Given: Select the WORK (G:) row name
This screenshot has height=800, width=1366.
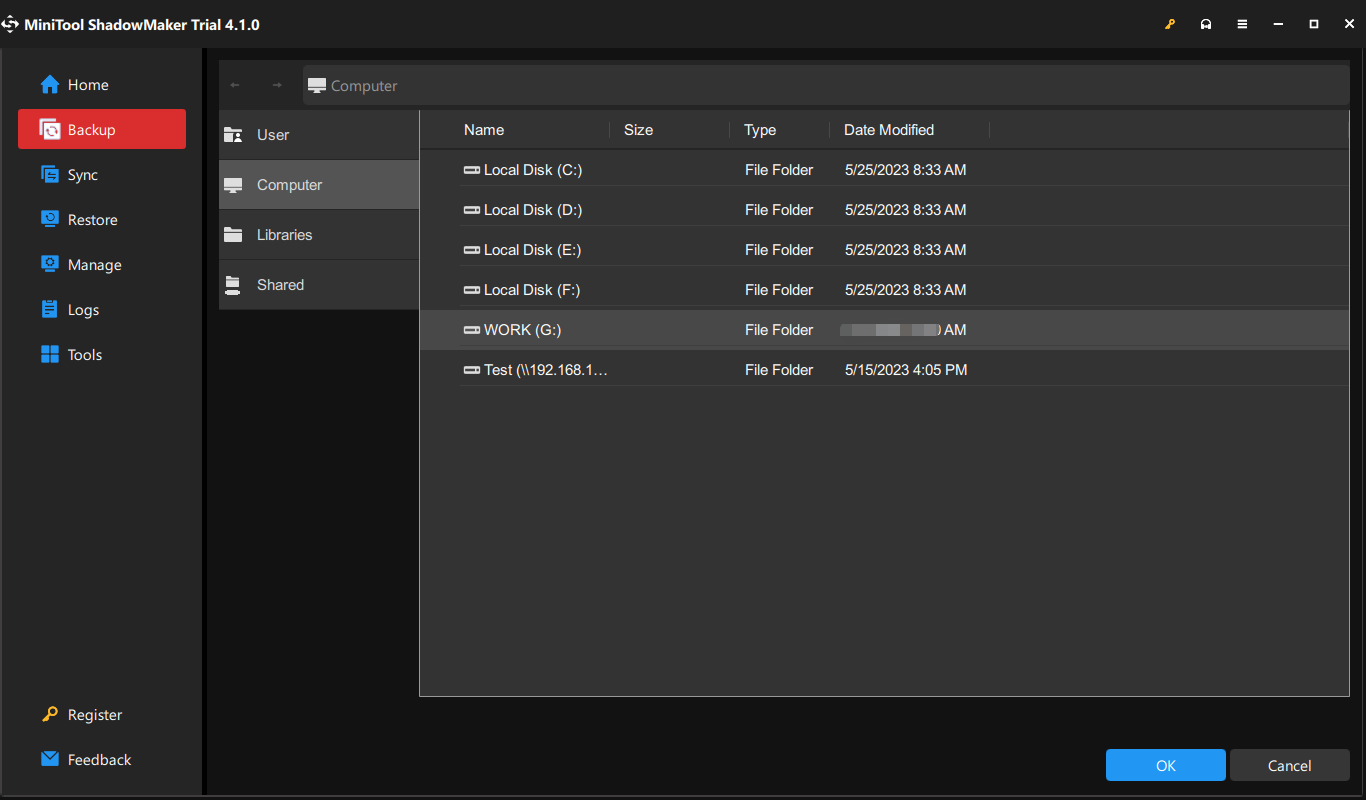Looking at the screenshot, I should (x=523, y=330).
